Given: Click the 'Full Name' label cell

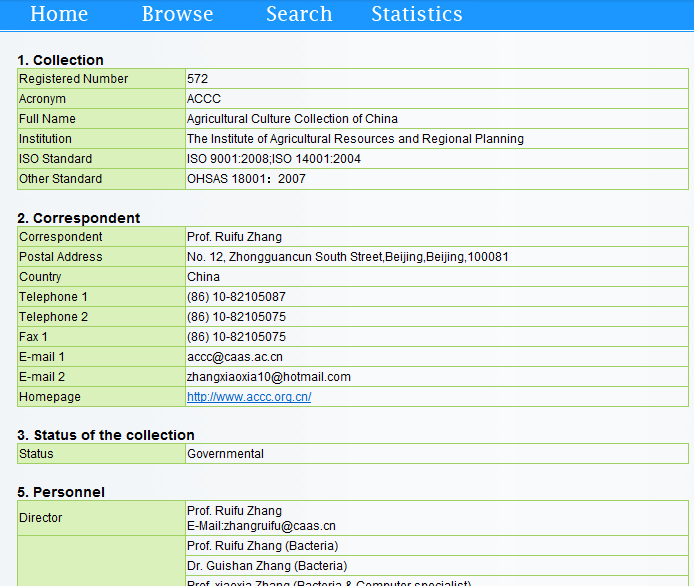Looking at the screenshot, I should (101, 119).
